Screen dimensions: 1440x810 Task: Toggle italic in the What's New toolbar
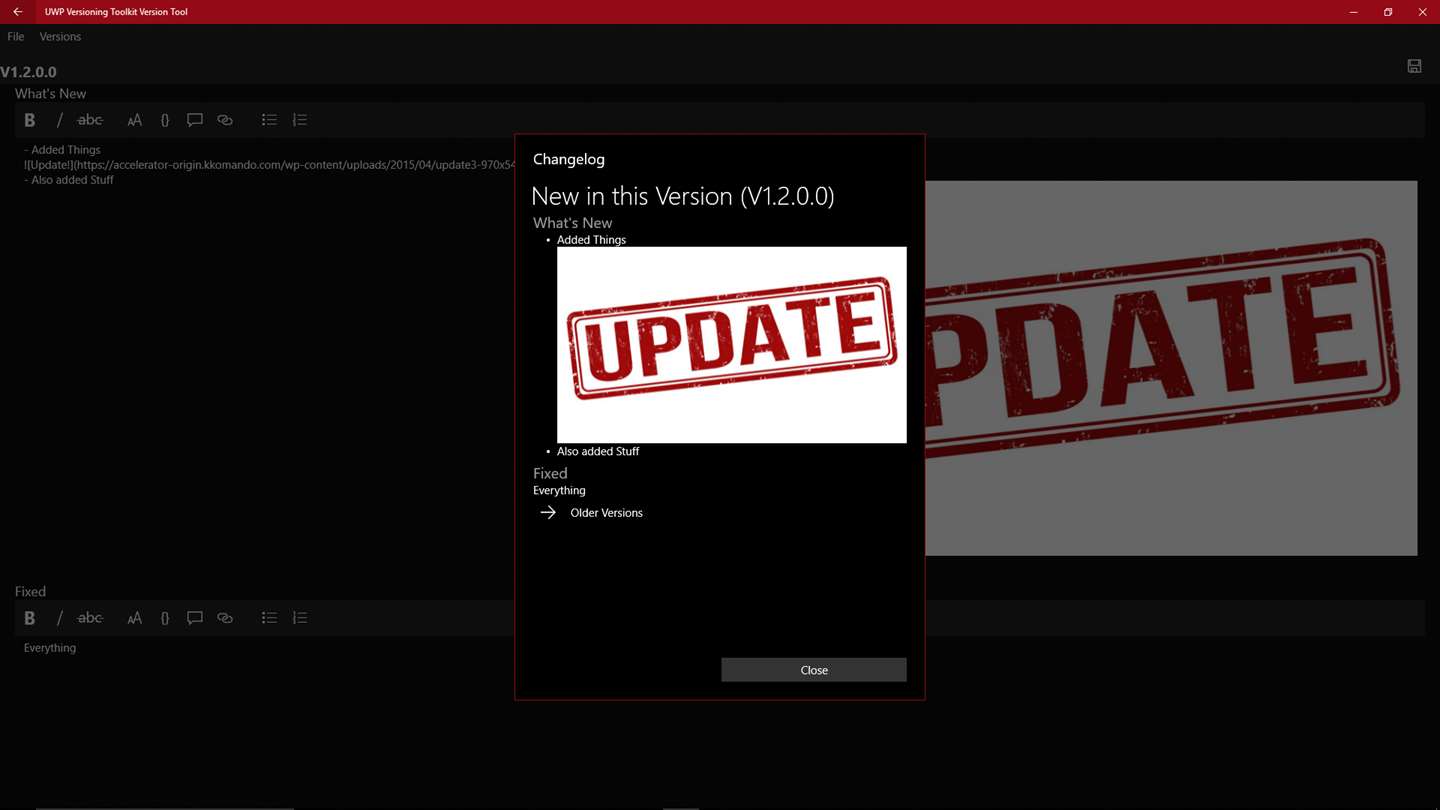[60, 120]
